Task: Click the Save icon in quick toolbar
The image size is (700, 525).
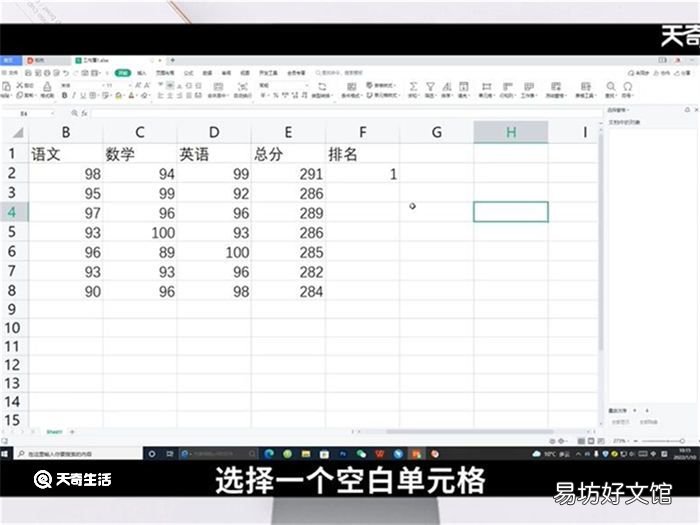Action: (28, 73)
